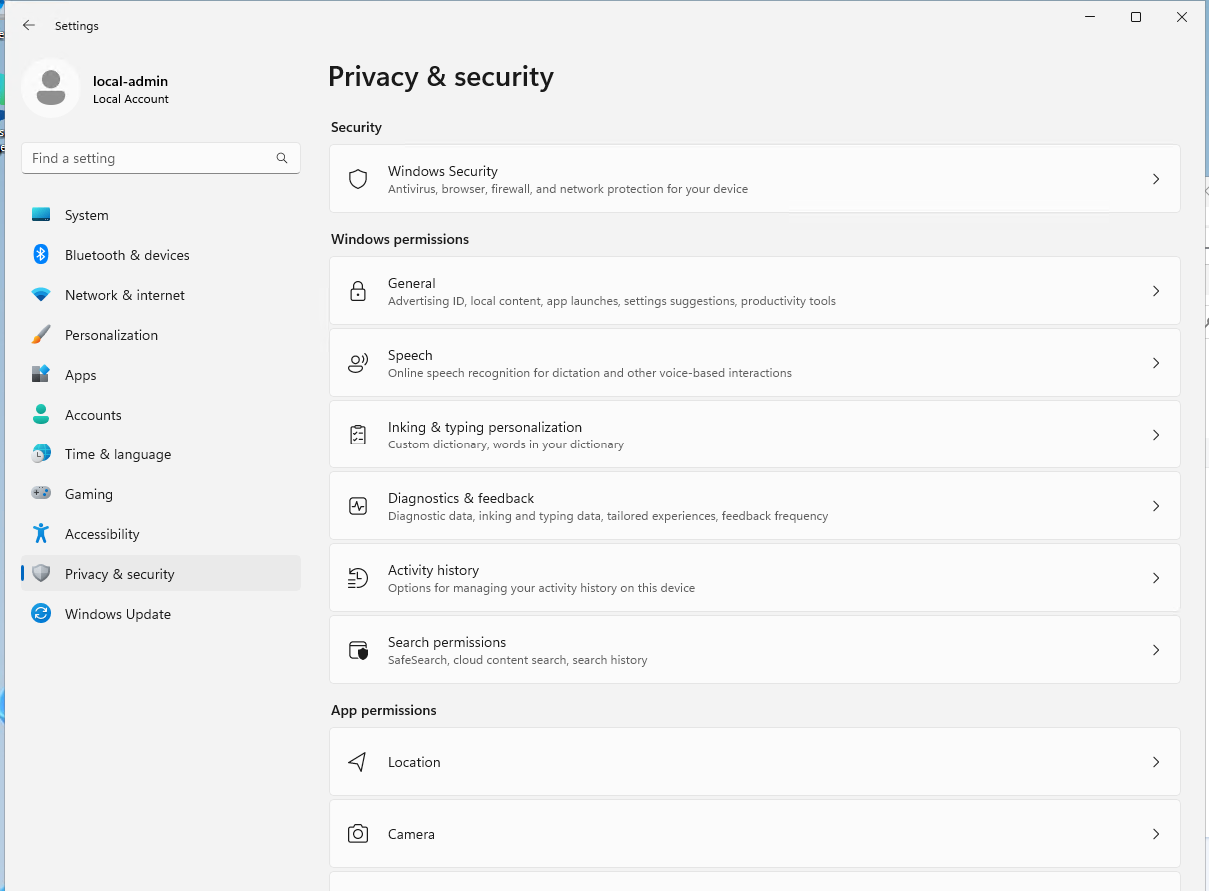The height and width of the screenshot is (891, 1209).
Task: Expand General settings chevron
Action: (1156, 291)
